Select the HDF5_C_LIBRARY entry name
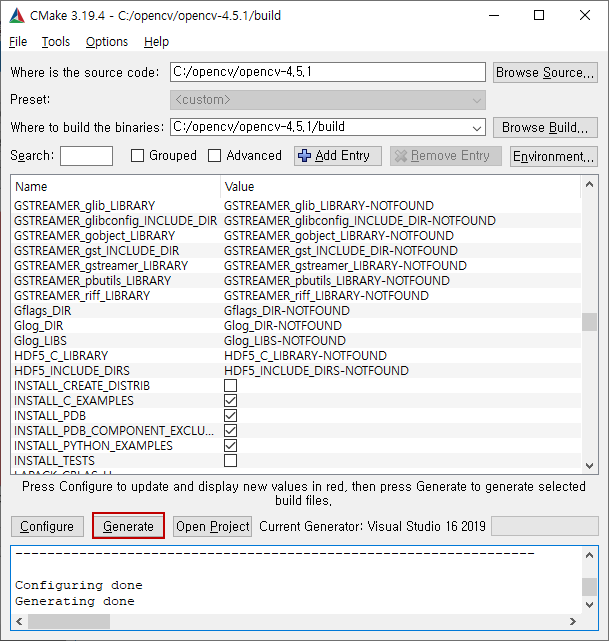 (61, 356)
